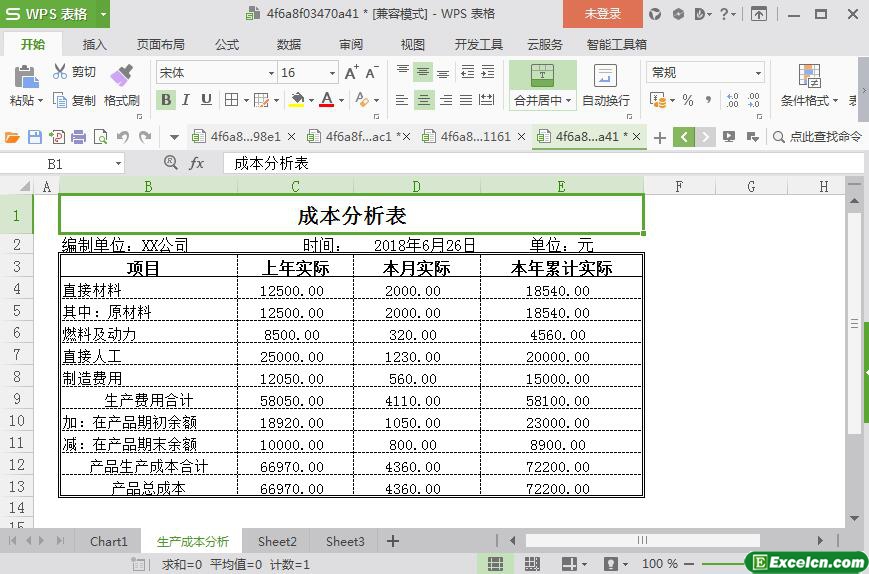
Task: Click the Cut (剪切) scissors button
Action: (x=74, y=72)
